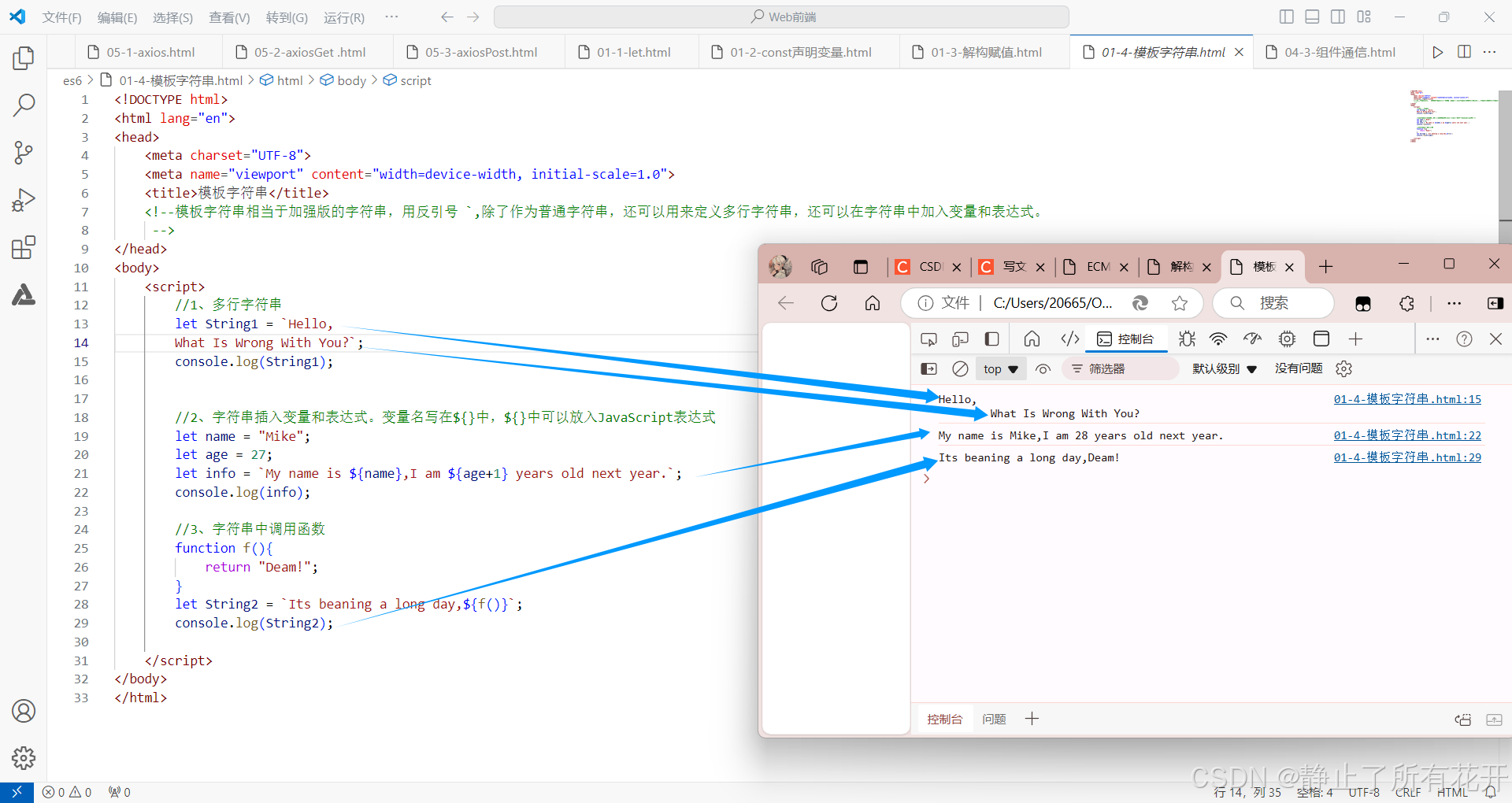Open browser extensions puzzle icon

(x=1406, y=303)
